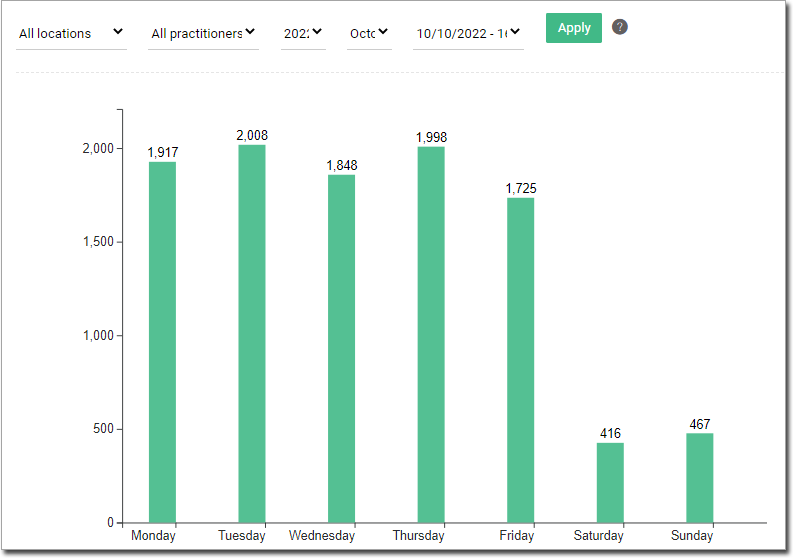This screenshot has height=559, width=794.
Task: Click the Sunday bar showing 467
Action: click(699, 477)
